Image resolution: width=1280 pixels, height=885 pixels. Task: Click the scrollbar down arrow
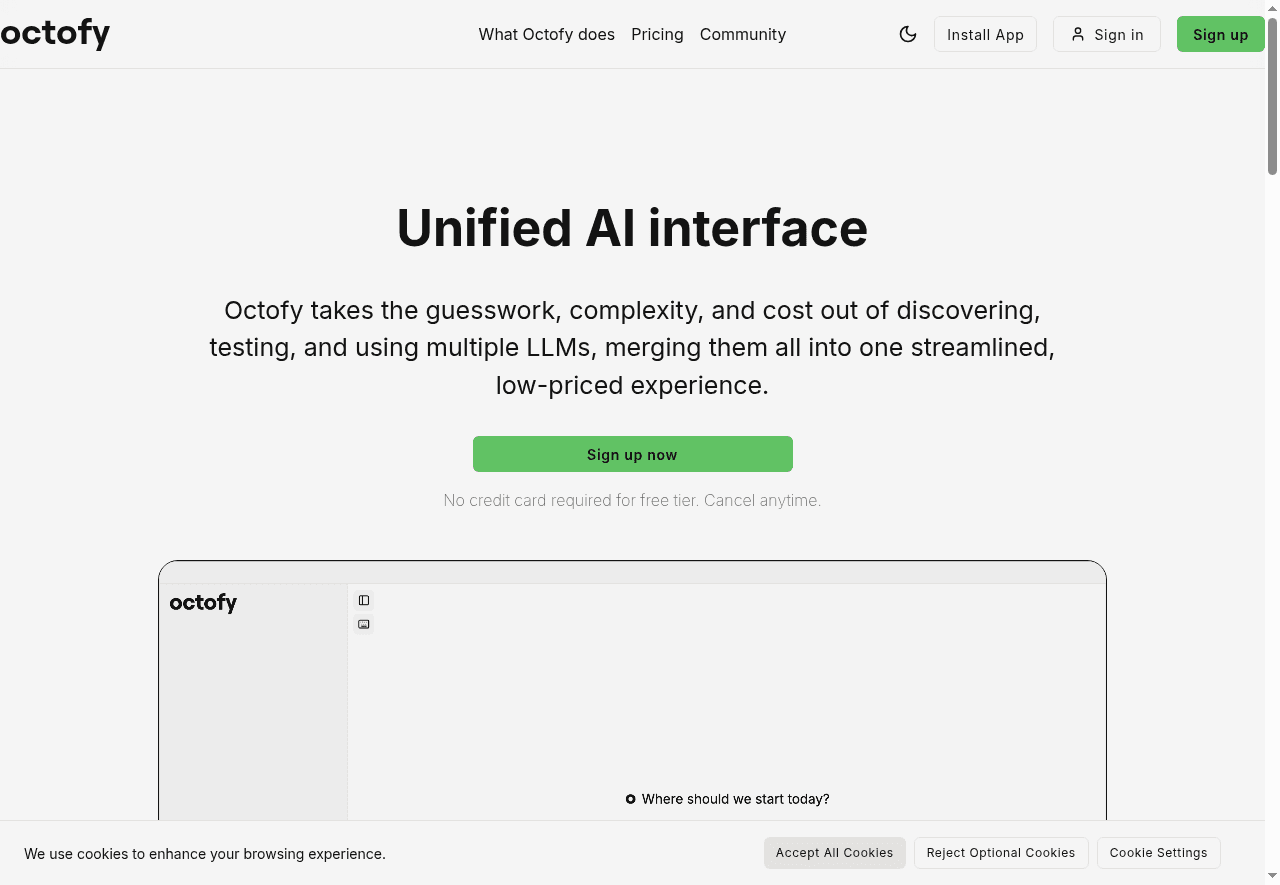click(x=1272, y=877)
